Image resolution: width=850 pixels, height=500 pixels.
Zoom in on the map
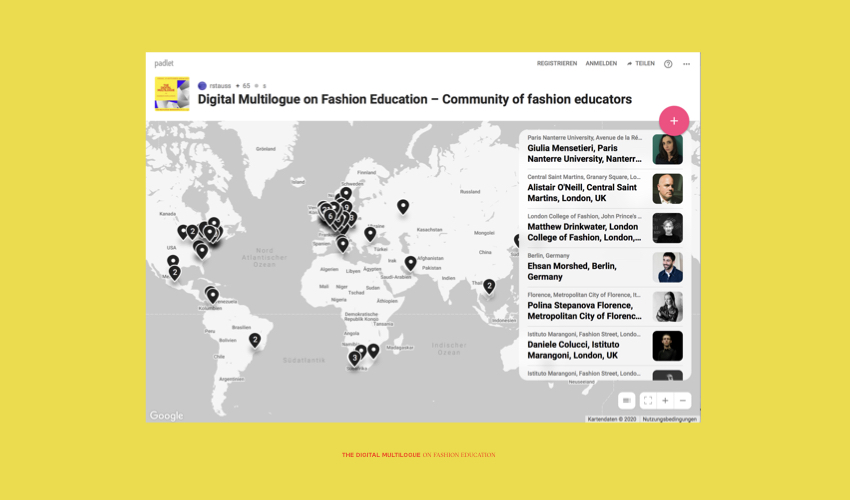point(665,401)
